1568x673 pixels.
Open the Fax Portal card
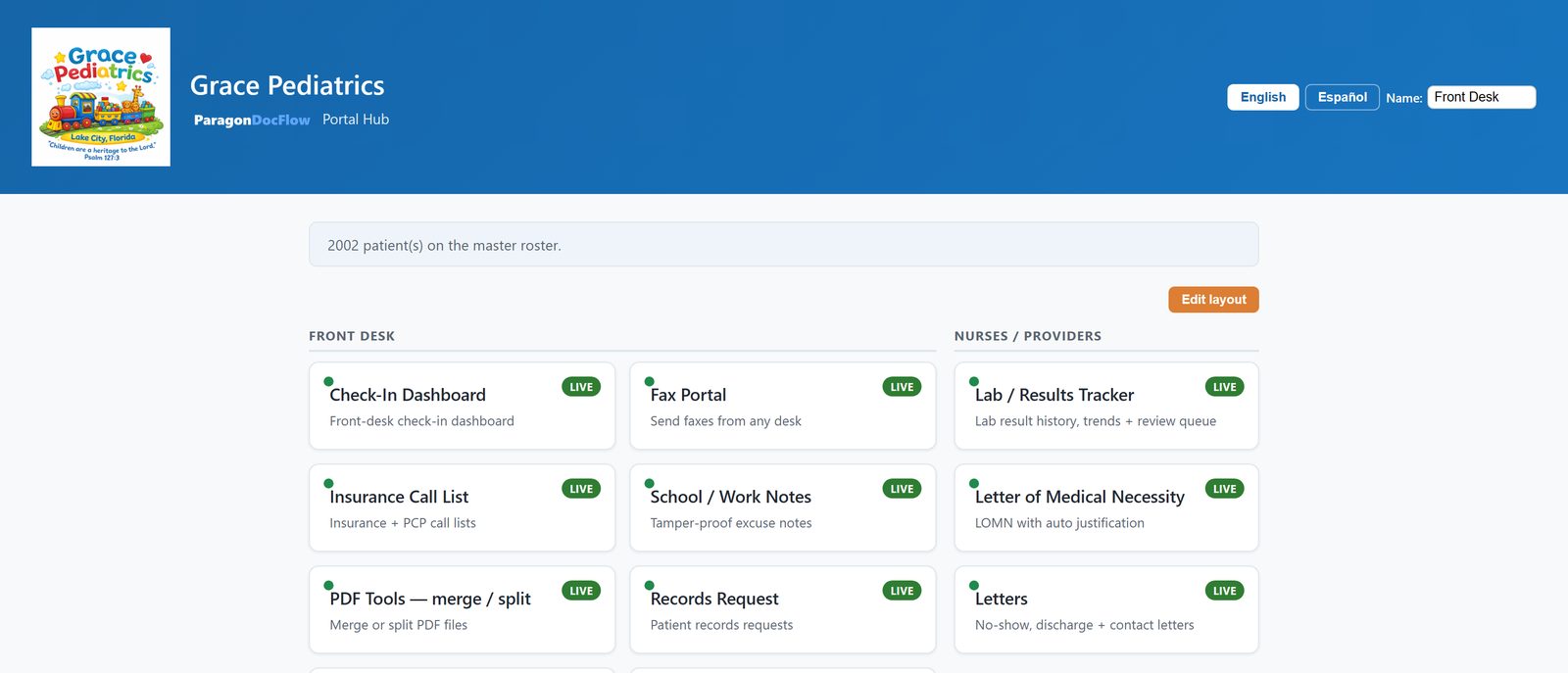click(782, 406)
